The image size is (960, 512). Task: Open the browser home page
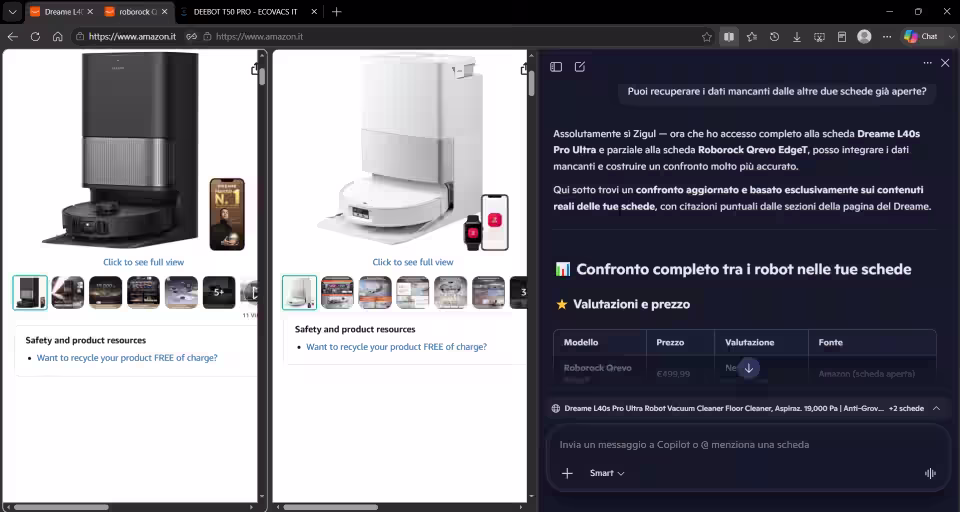coord(58,37)
